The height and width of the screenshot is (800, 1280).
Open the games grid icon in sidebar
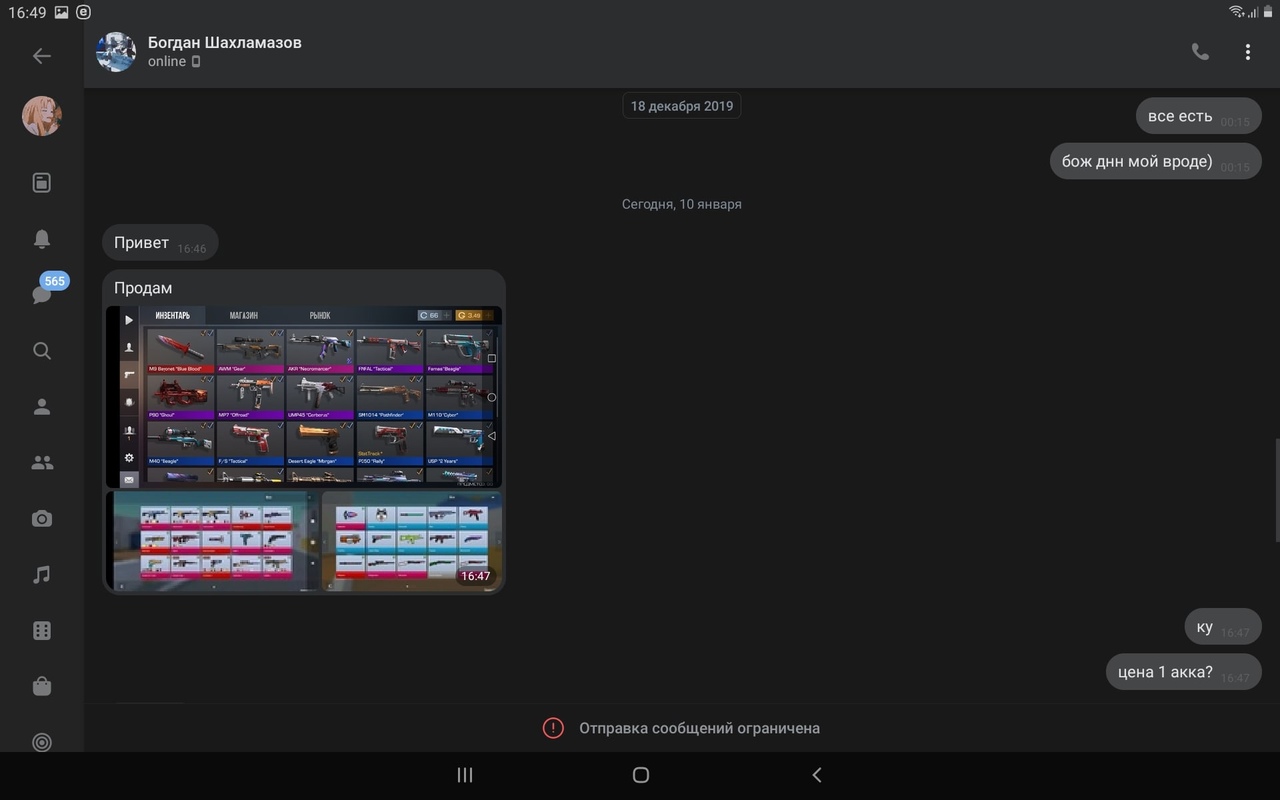[x=41, y=631]
